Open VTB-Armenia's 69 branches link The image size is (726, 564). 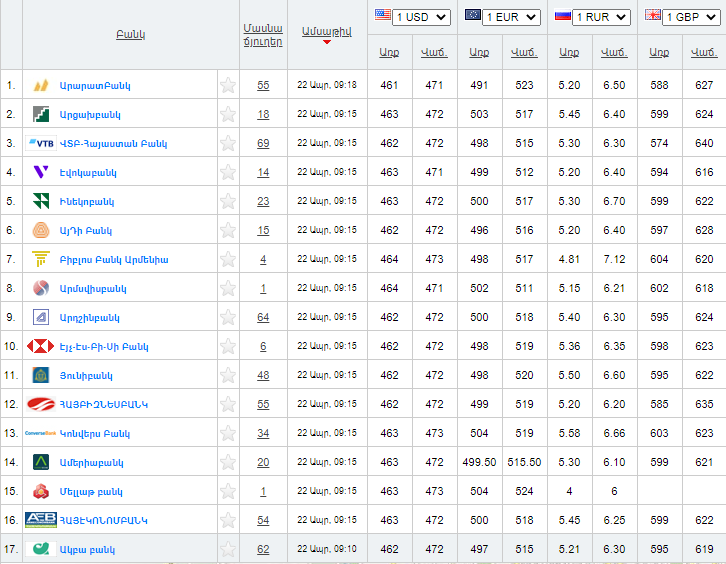[263, 144]
